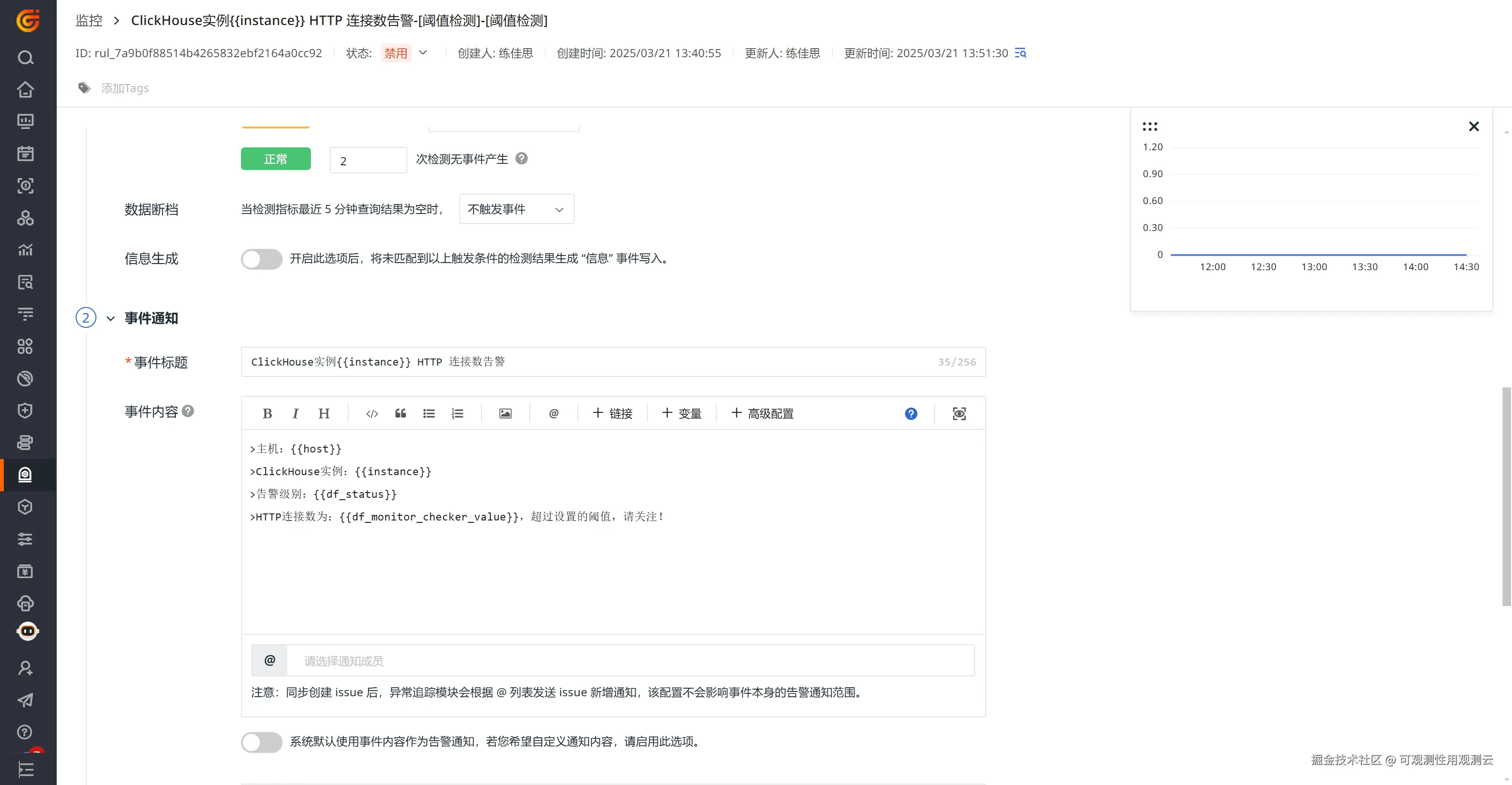1512x785 pixels.
Task: Open the calendar sidebar icon
Action: tap(25, 154)
